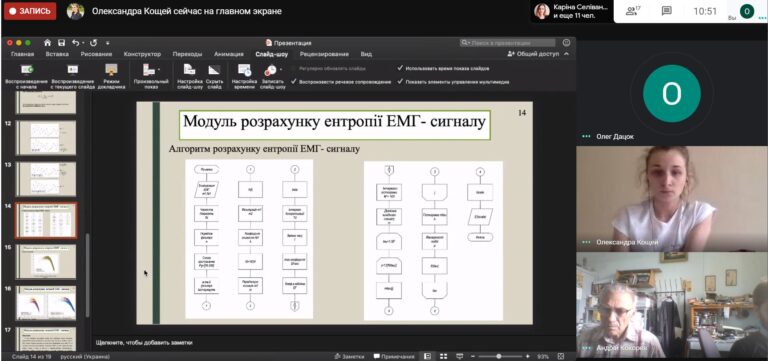Open Record Slide Show dropdown arrow
768x361 pixels.
[x=280, y=70]
